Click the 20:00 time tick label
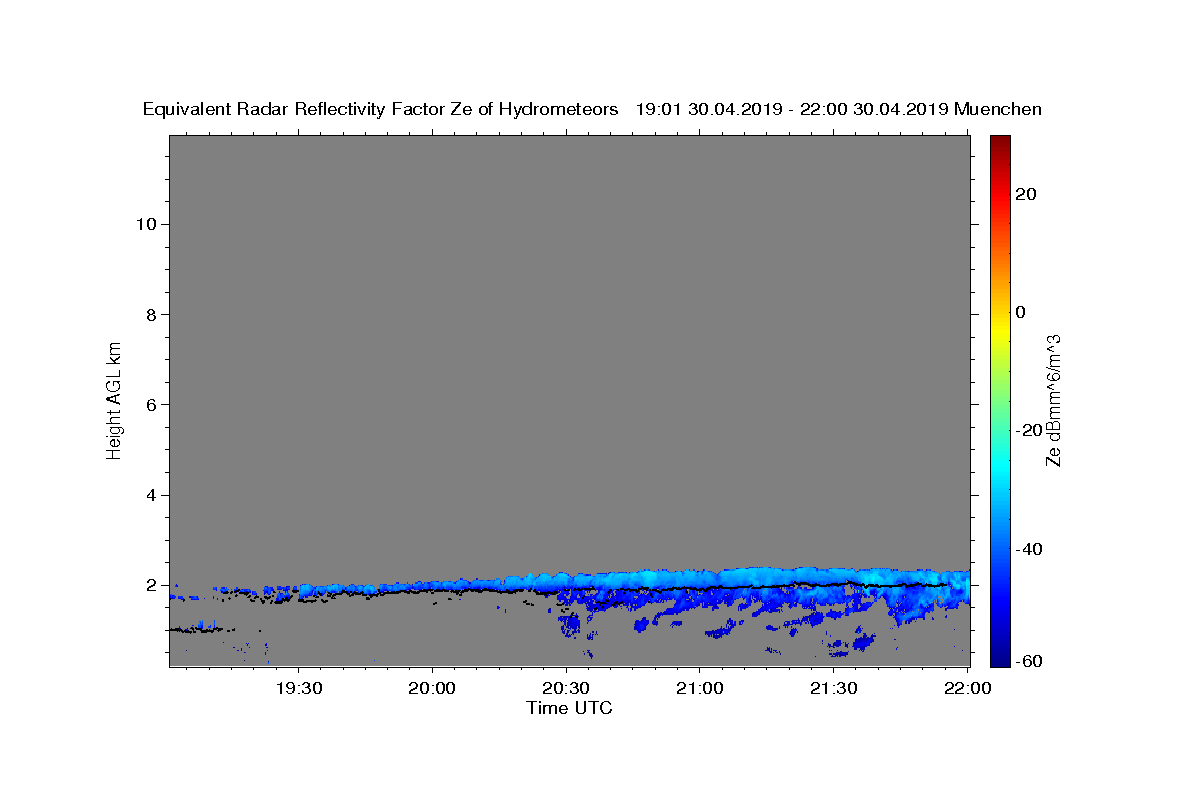The height and width of the screenshot is (800, 1200). coord(433,688)
